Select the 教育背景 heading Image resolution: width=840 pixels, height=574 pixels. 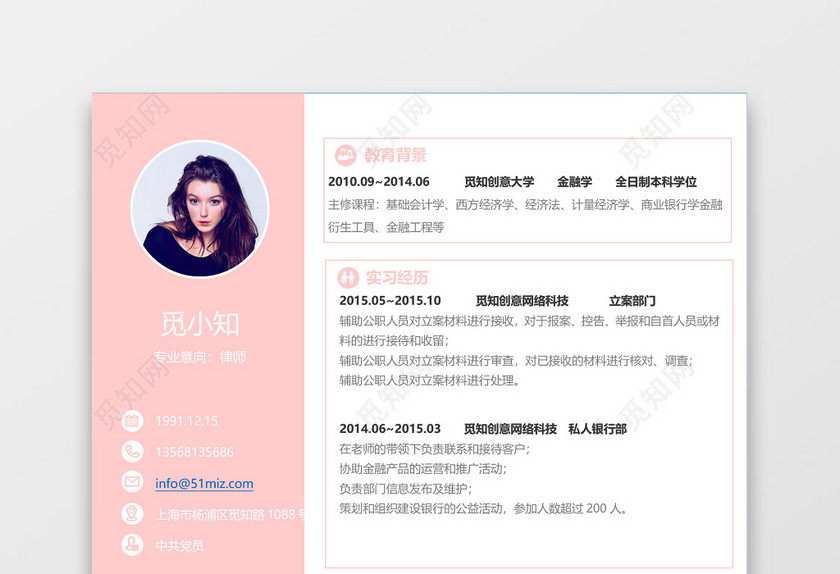pyautogui.click(x=395, y=155)
